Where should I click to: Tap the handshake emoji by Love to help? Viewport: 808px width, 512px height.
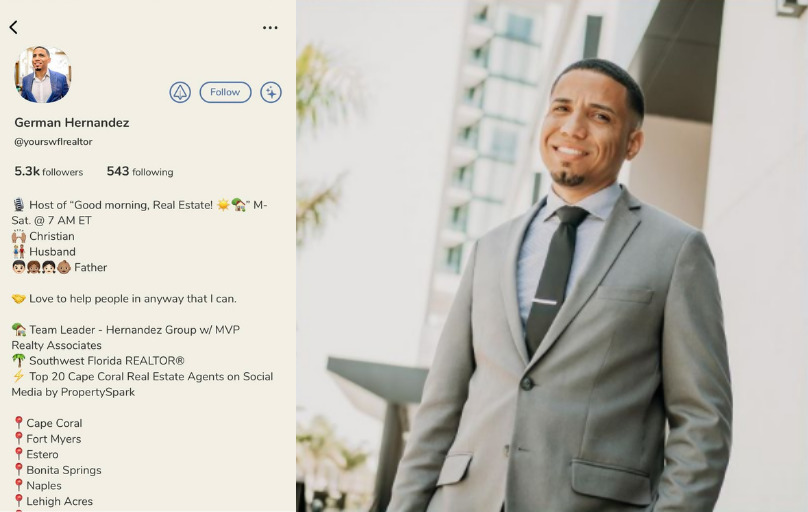[x=19, y=299]
